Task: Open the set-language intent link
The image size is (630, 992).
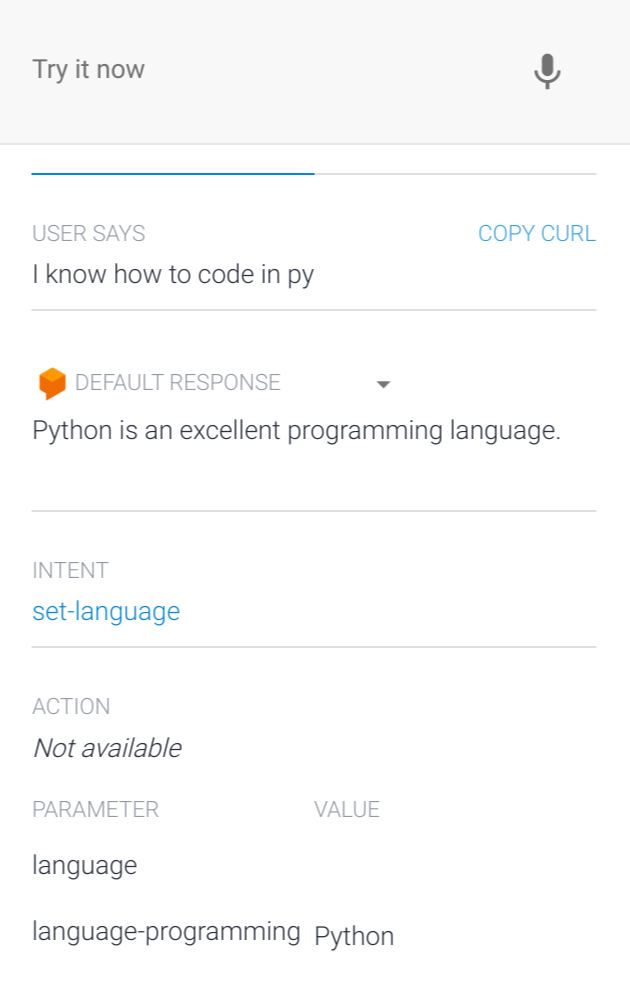Action: (106, 611)
